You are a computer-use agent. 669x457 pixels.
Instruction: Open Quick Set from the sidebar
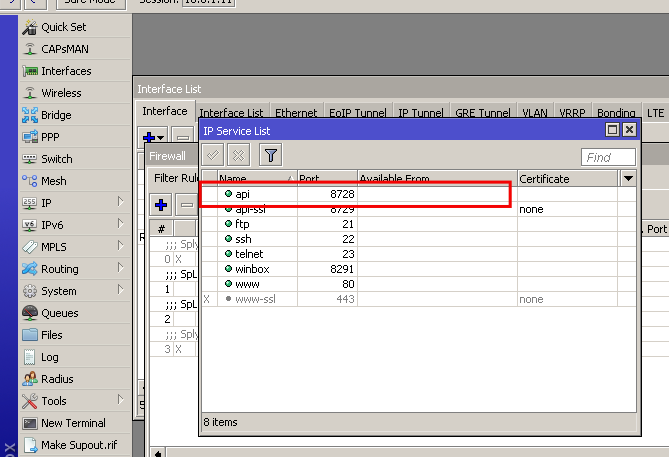point(75,27)
